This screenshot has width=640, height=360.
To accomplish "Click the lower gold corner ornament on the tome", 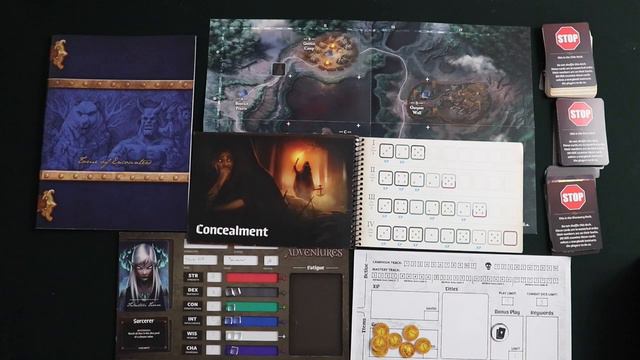I will [47, 206].
